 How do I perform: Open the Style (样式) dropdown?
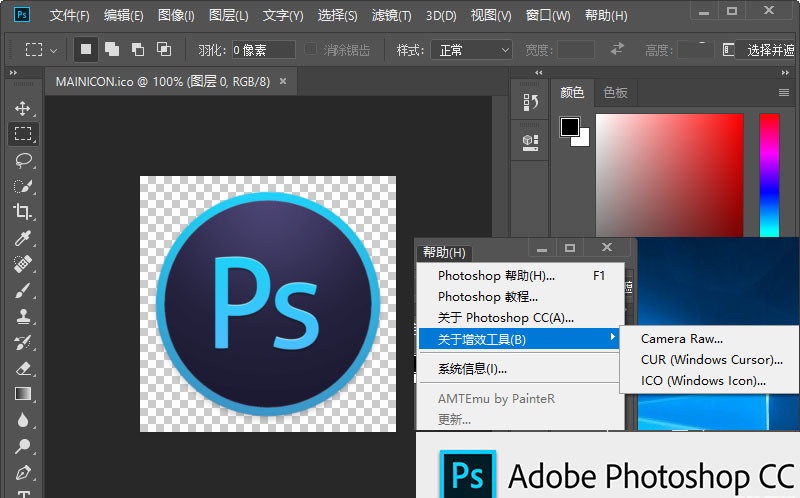pyautogui.click(x=471, y=50)
